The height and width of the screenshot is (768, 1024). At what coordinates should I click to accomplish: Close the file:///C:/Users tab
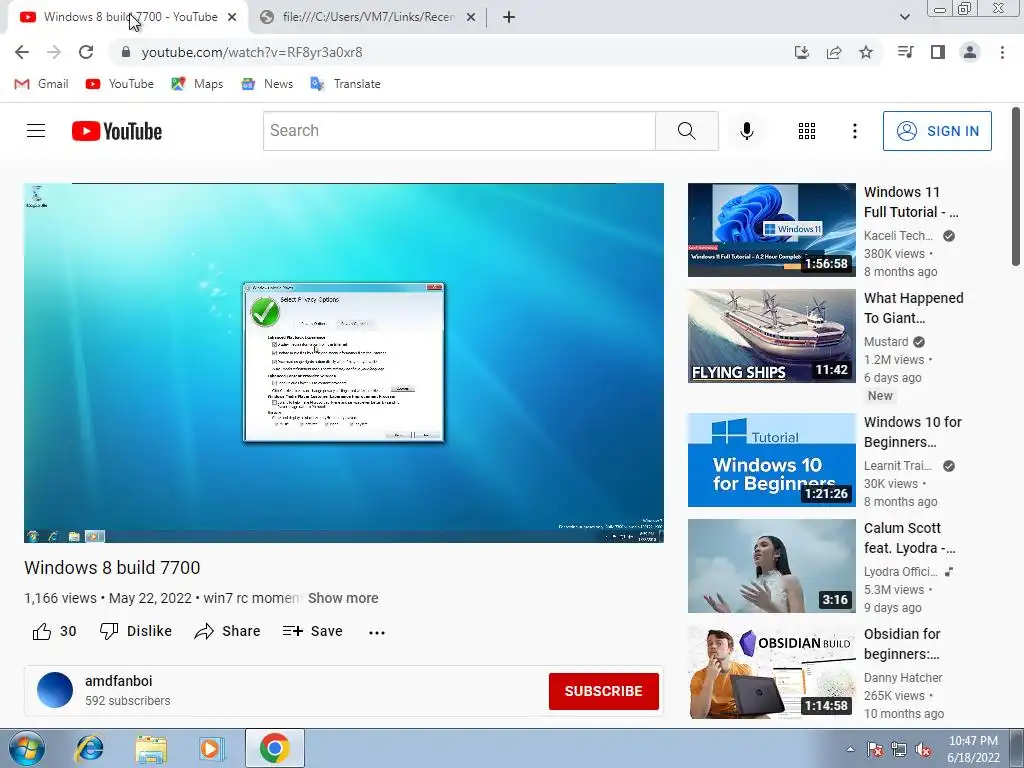(x=471, y=18)
